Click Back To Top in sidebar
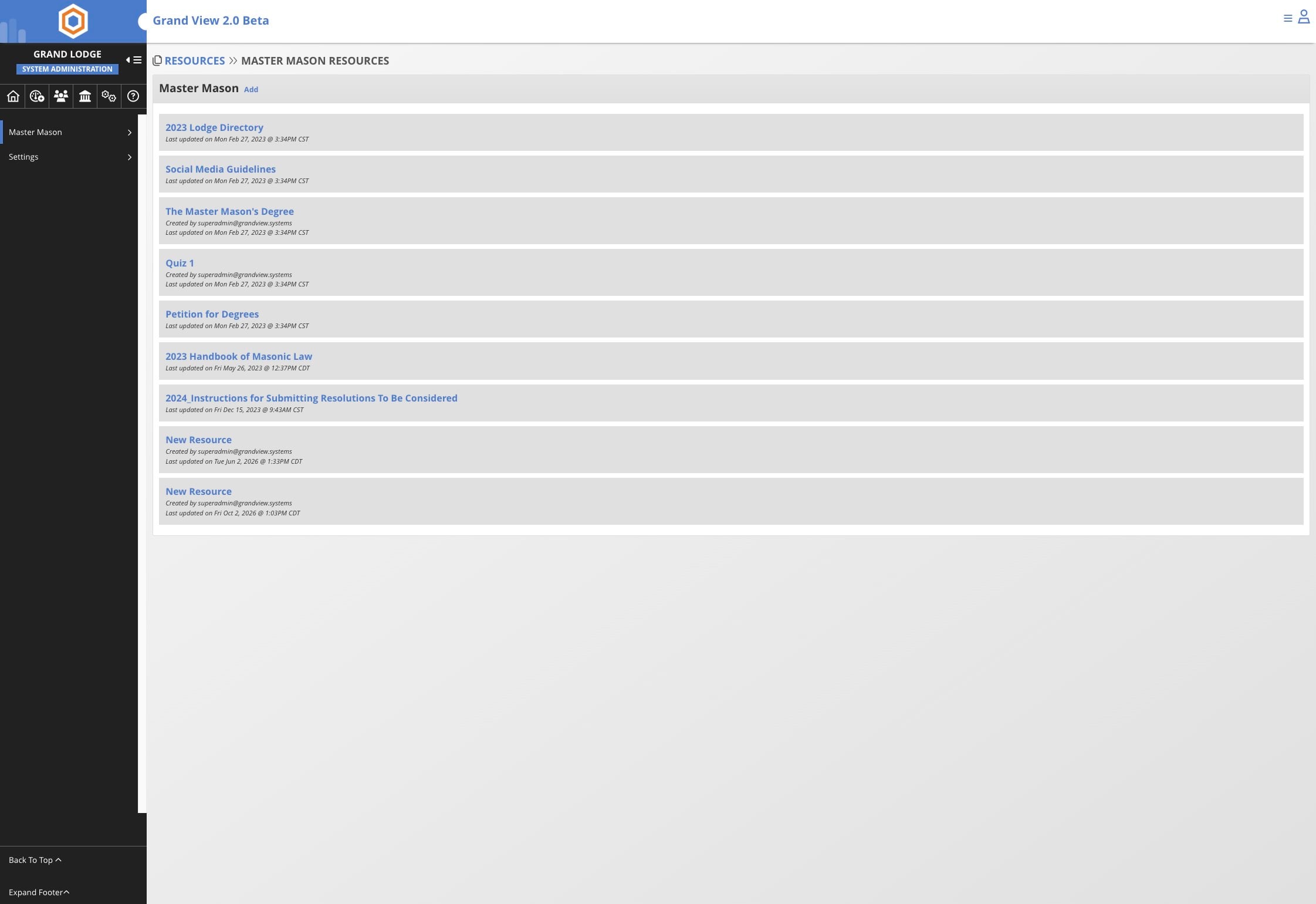The height and width of the screenshot is (904, 1316). [35, 860]
